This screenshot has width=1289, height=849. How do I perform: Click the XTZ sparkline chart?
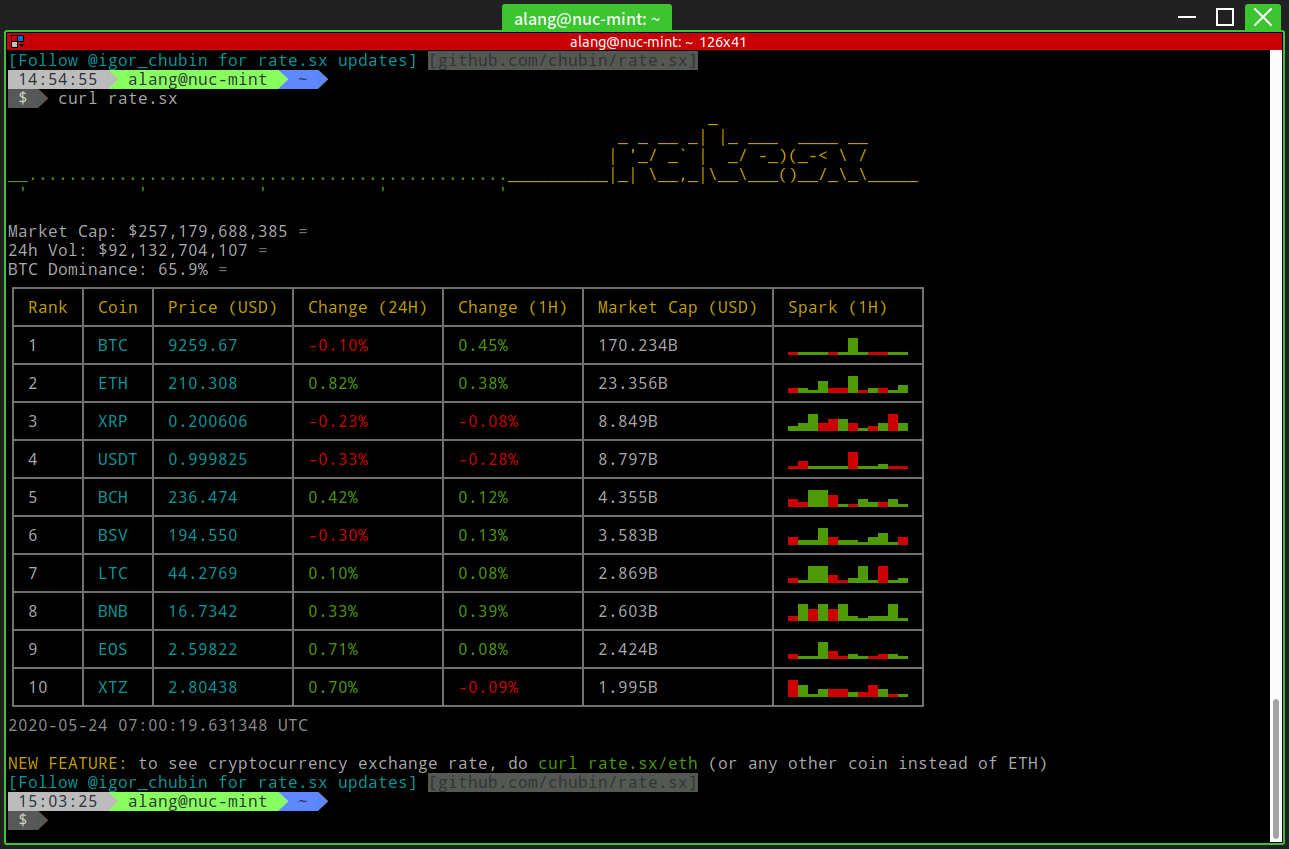[x=848, y=688]
